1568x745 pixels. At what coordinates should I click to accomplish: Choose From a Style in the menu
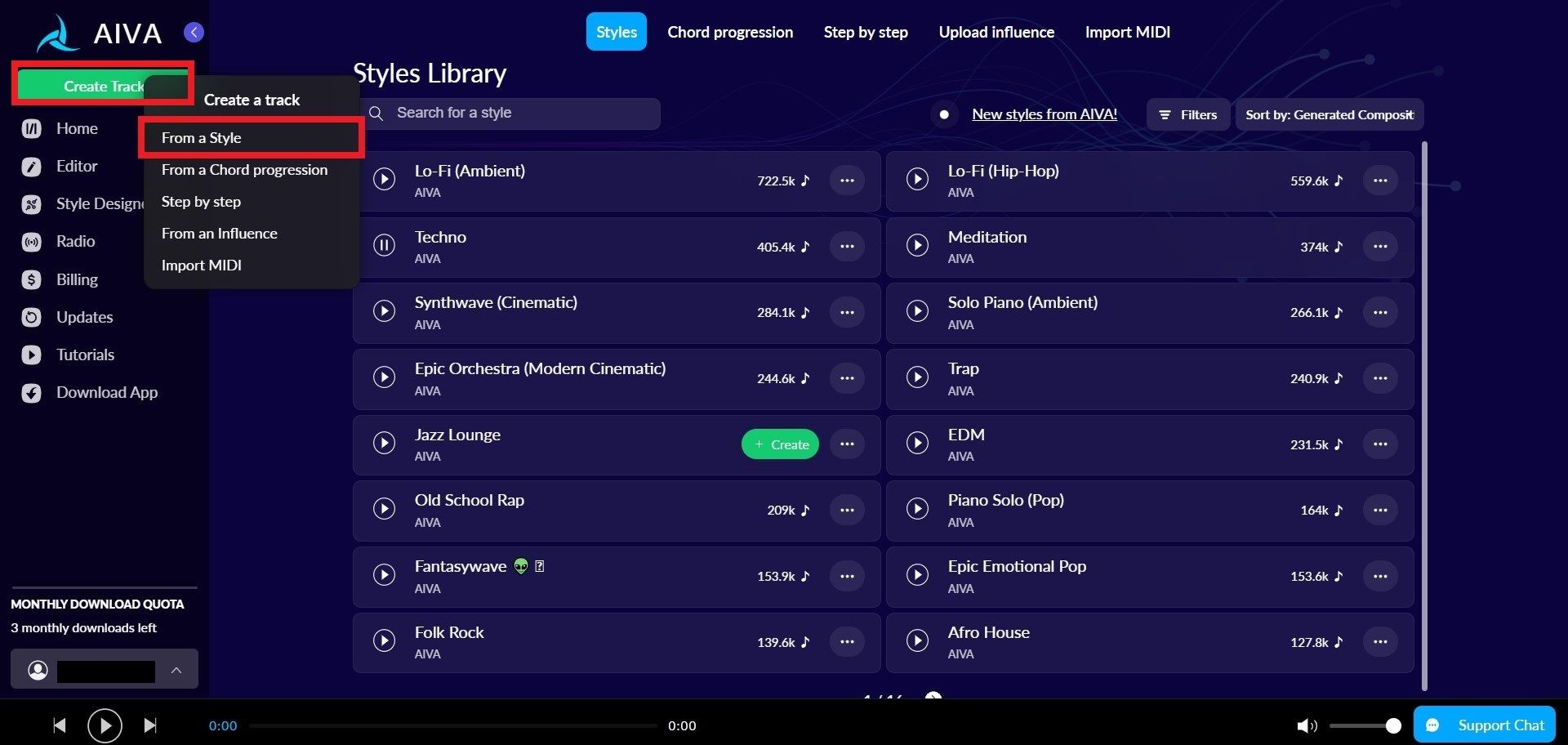pyautogui.click(x=252, y=138)
